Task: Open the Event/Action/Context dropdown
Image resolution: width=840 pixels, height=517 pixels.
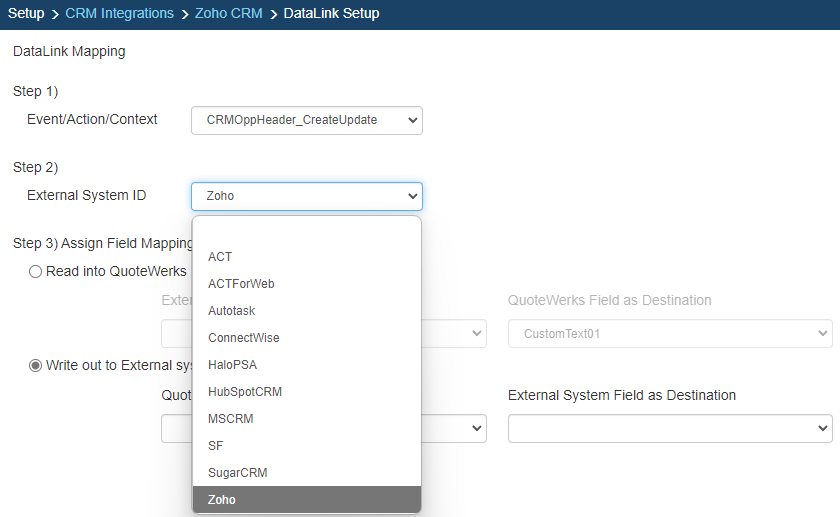Action: point(306,120)
